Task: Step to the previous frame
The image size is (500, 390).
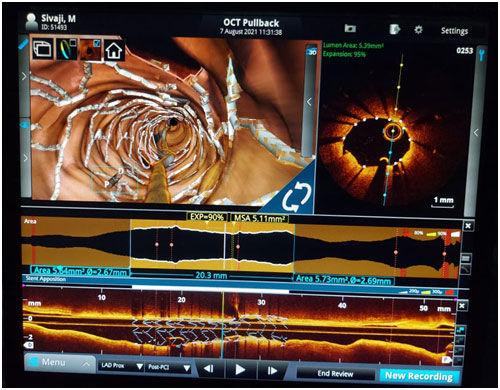Action: coord(209,369)
